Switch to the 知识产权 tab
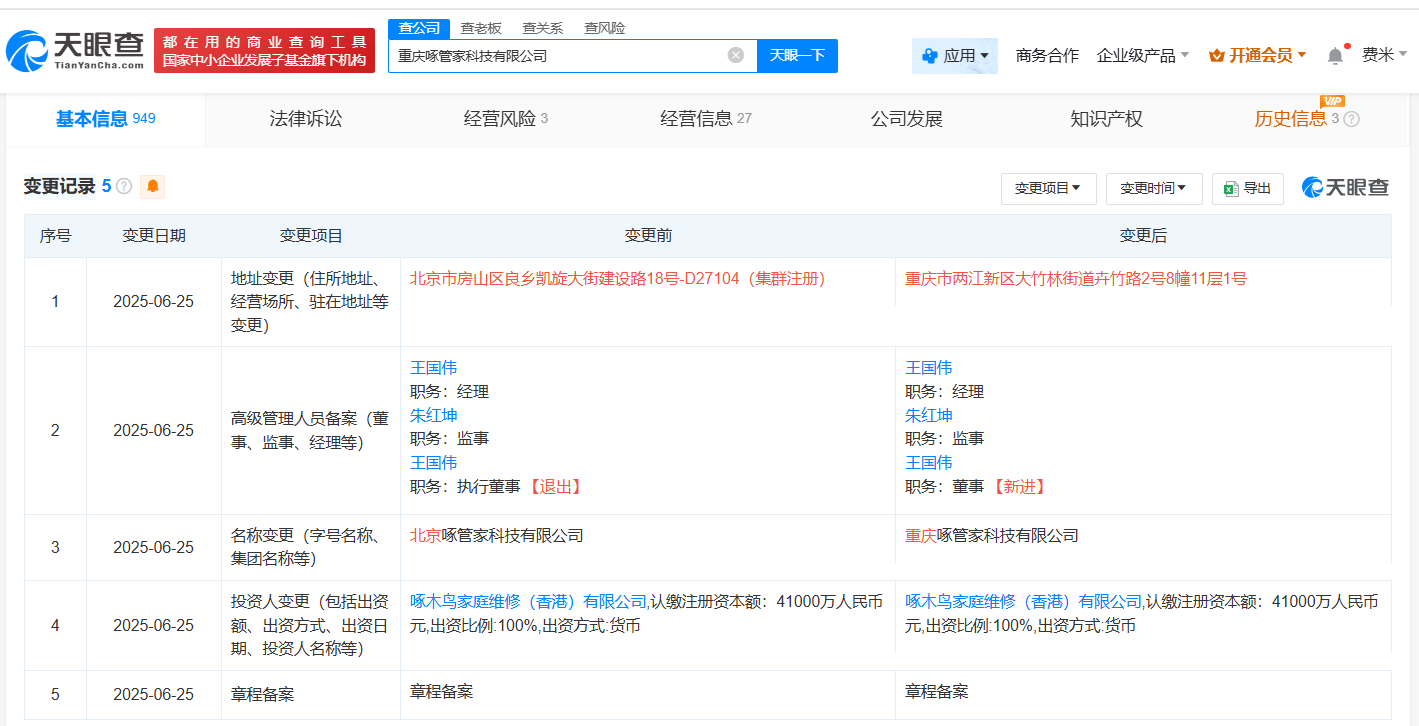Viewport: 1419px width, 726px height. coord(1106,119)
